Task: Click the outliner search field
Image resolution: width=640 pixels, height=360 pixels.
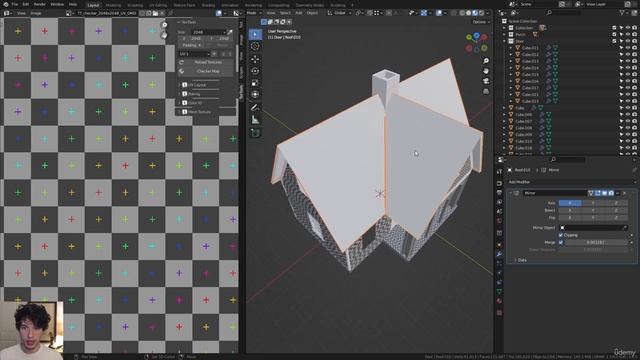Action: tap(564, 13)
